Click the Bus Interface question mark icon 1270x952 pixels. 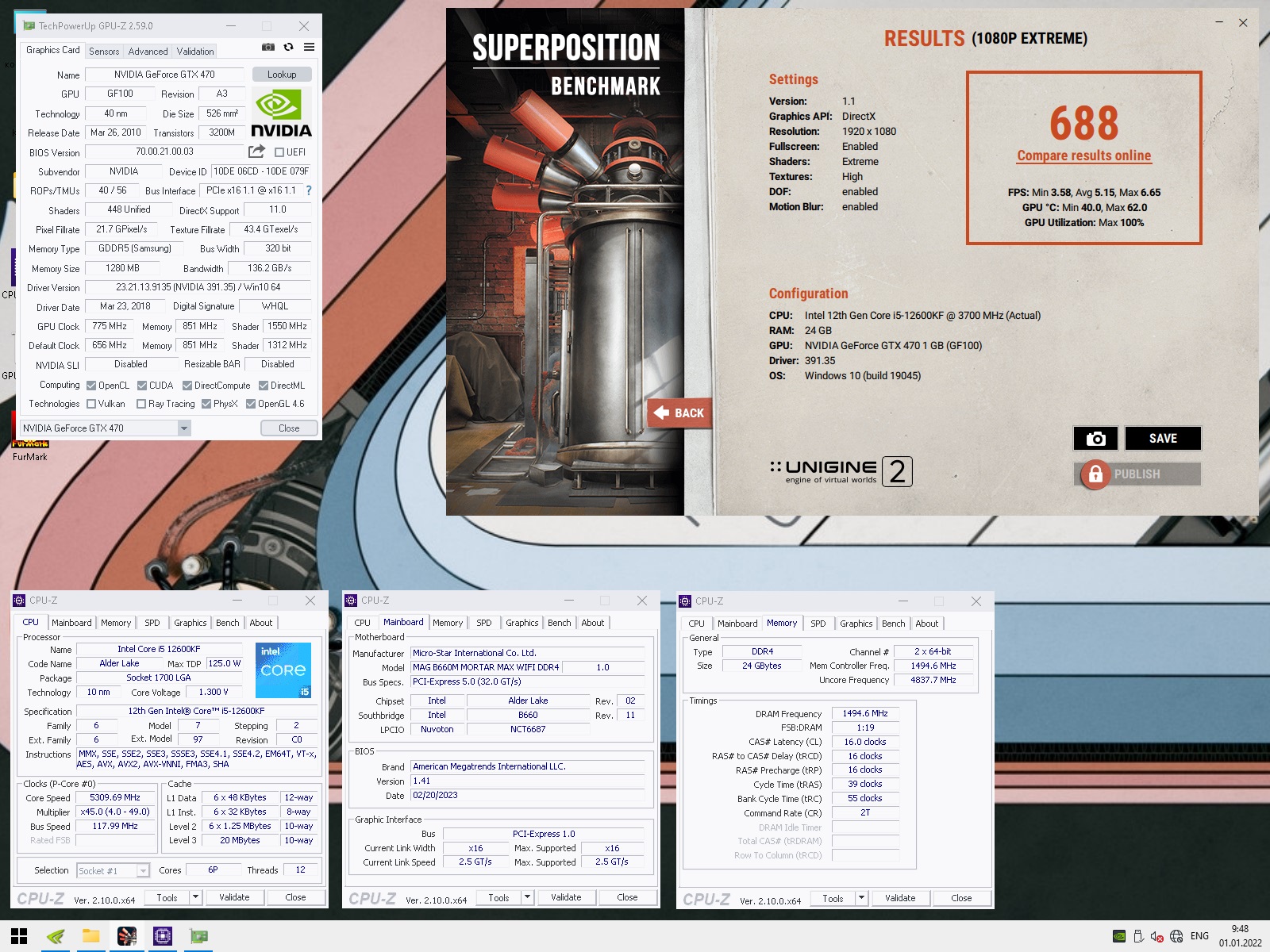click(309, 190)
